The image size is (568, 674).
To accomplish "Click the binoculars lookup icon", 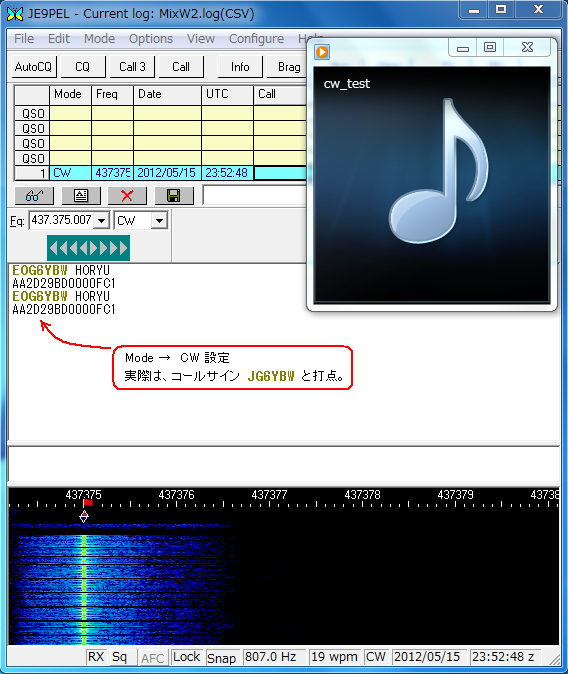I will click(x=34, y=196).
